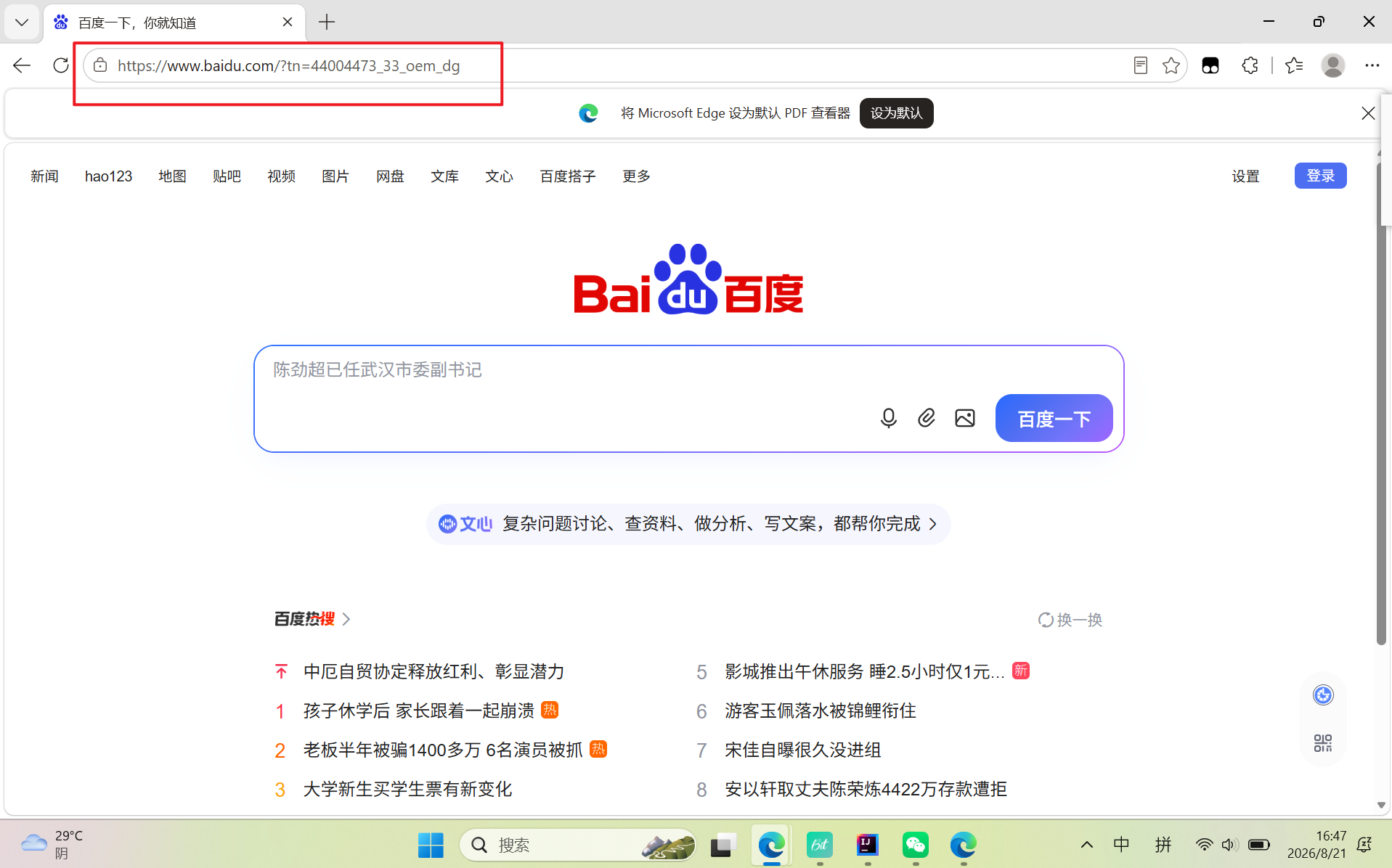Open hot search 游客玉佩落水被锦鲤衔住
Image resolution: width=1392 pixels, height=868 pixels.
[820, 711]
